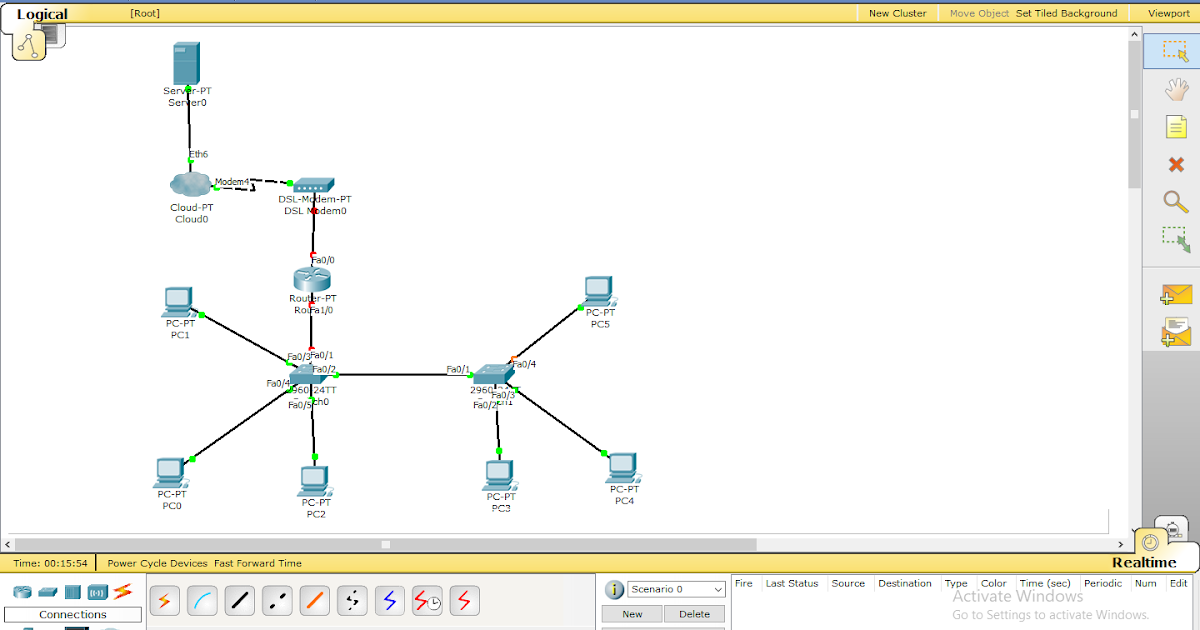Select the Place Note tool
The width and height of the screenshot is (1200, 630).
(1176, 126)
